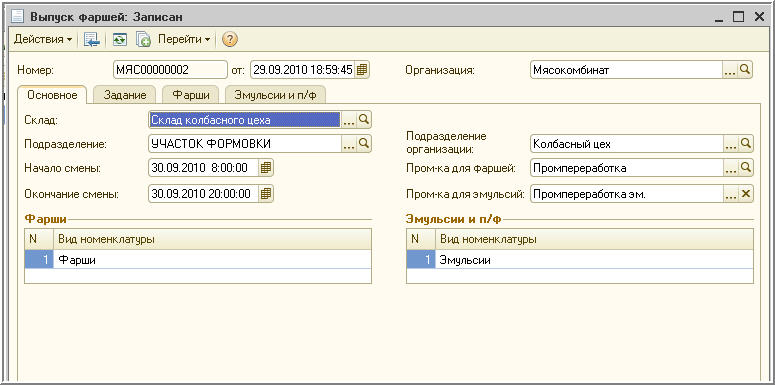The width and height of the screenshot is (775, 385).
Task: Click ellipsis select for Пром-ка для эмульсий
Action: 731,194
